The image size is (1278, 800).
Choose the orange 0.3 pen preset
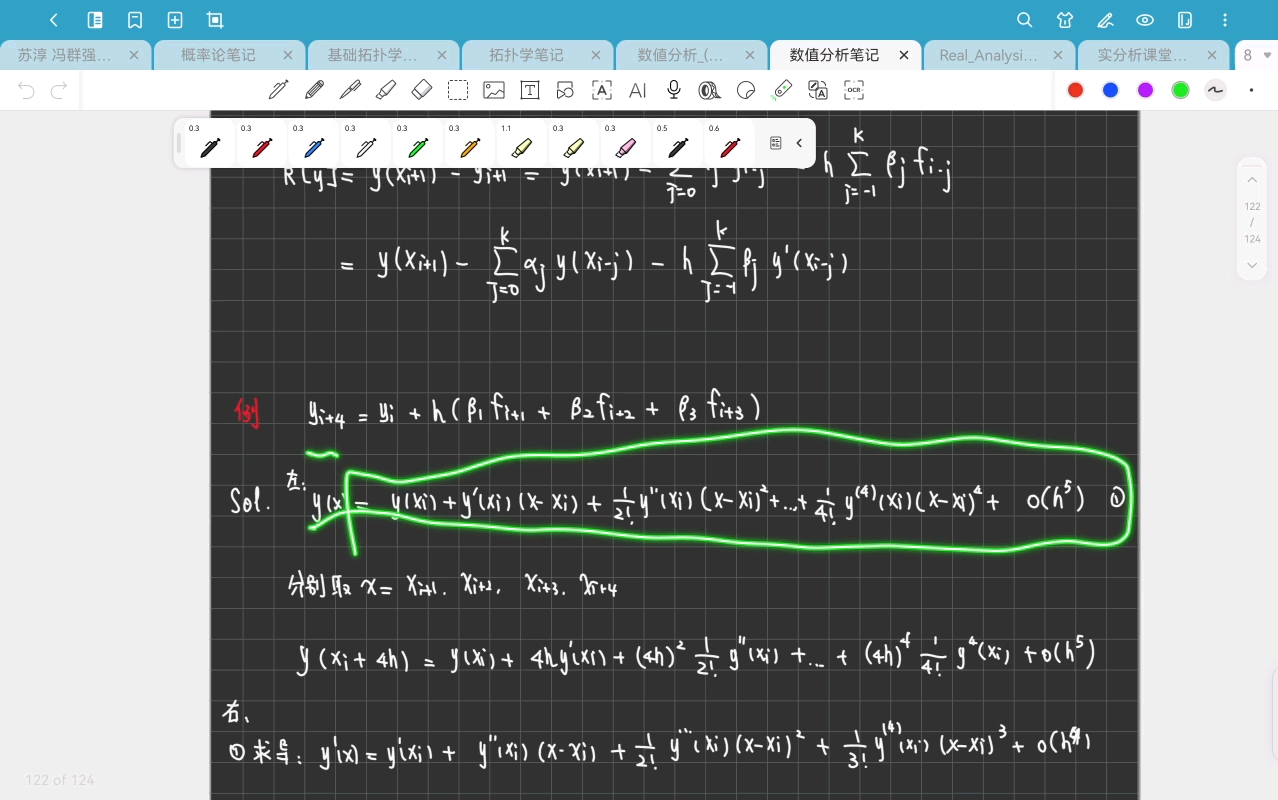point(470,143)
